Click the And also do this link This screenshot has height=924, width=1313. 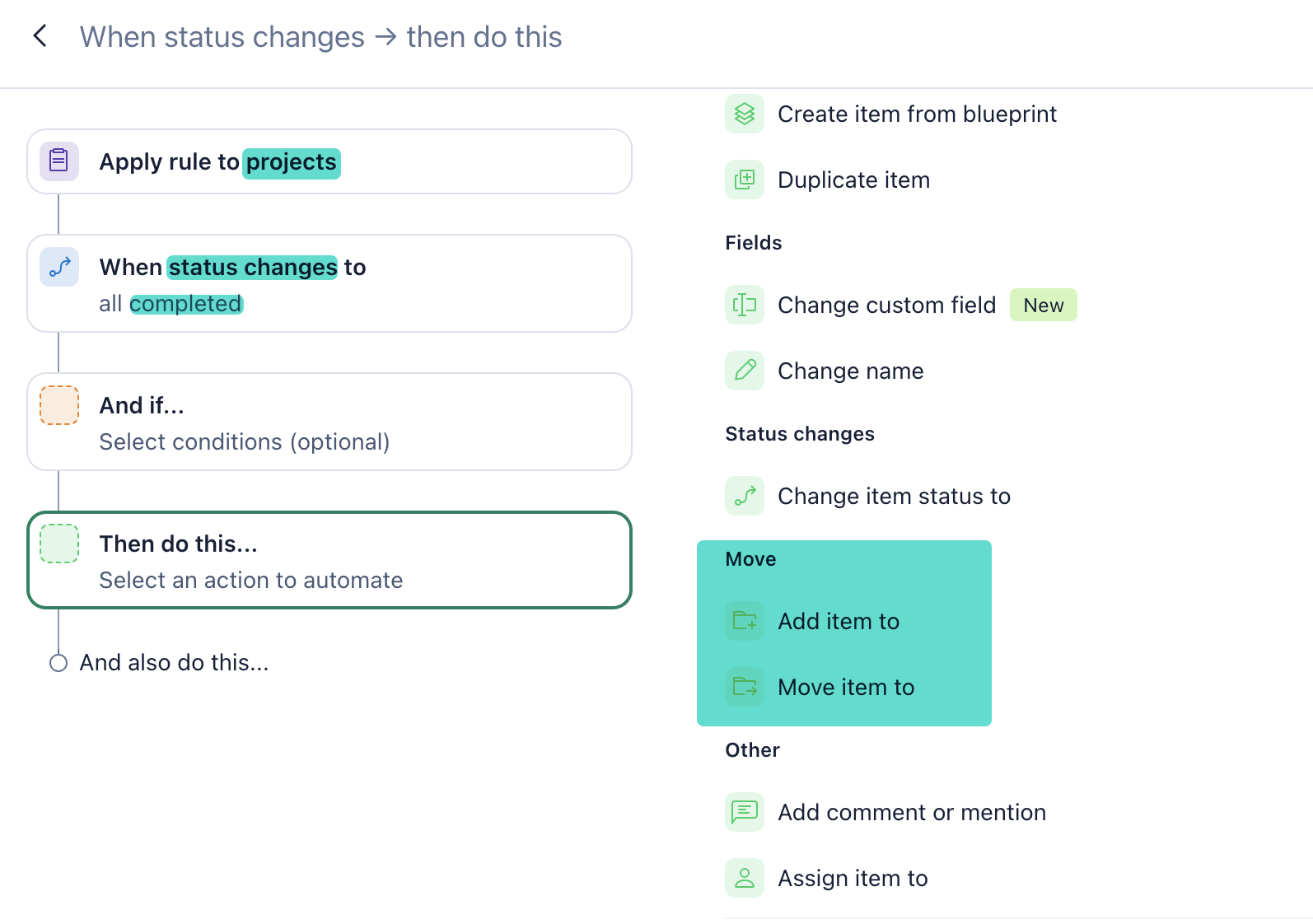click(174, 663)
